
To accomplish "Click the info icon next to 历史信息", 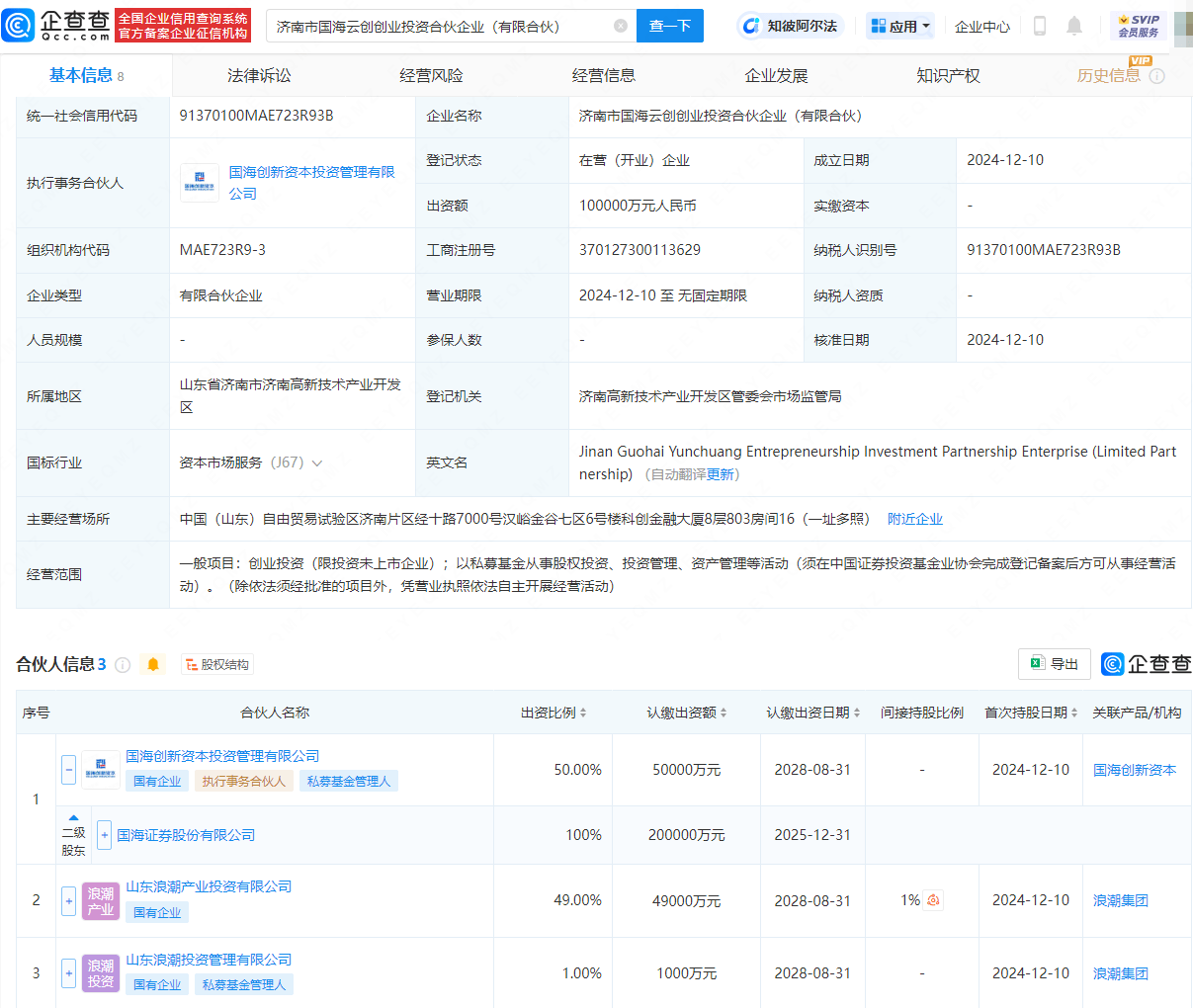I will (x=1157, y=76).
